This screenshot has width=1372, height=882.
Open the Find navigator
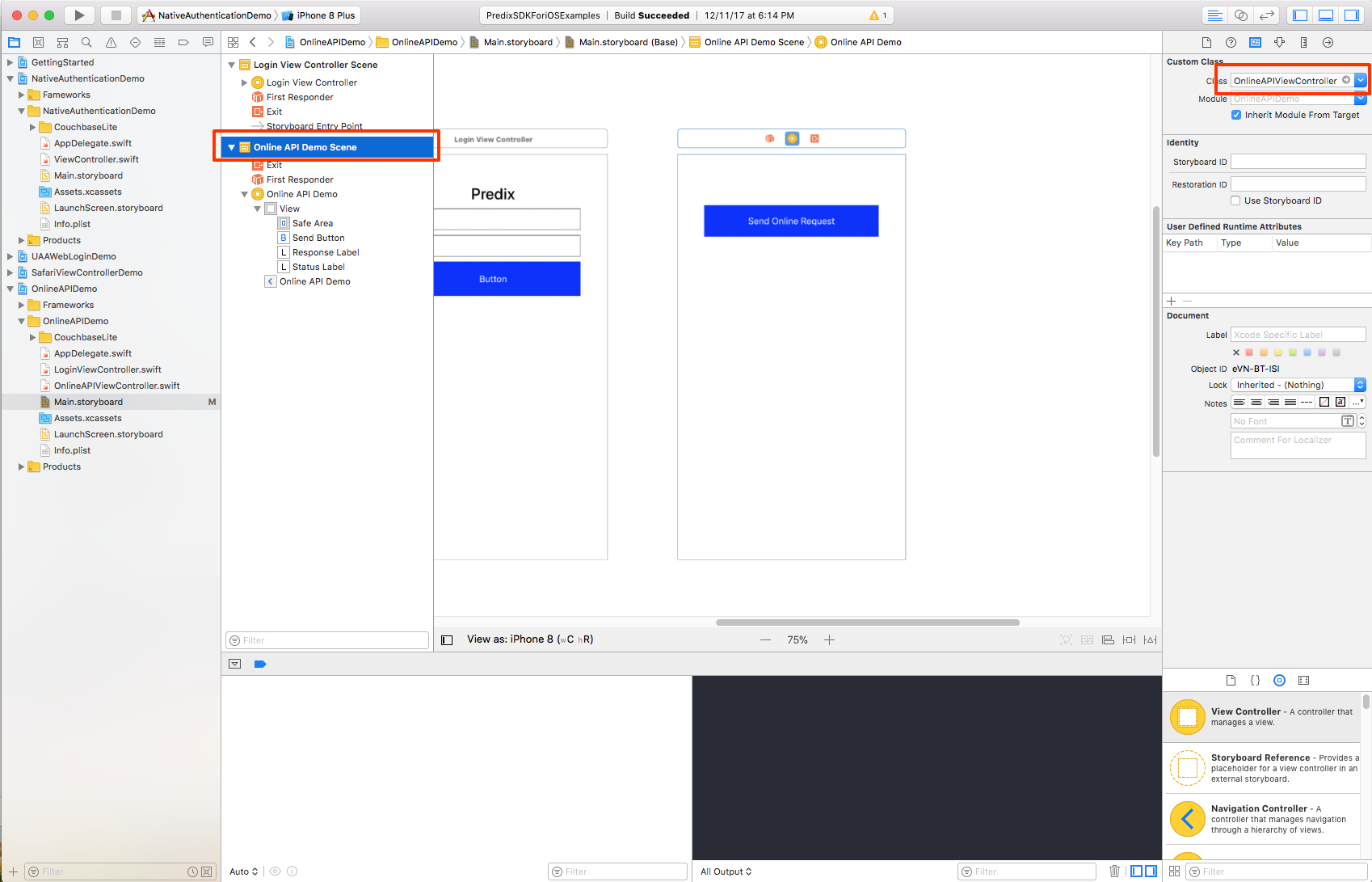(x=86, y=41)
